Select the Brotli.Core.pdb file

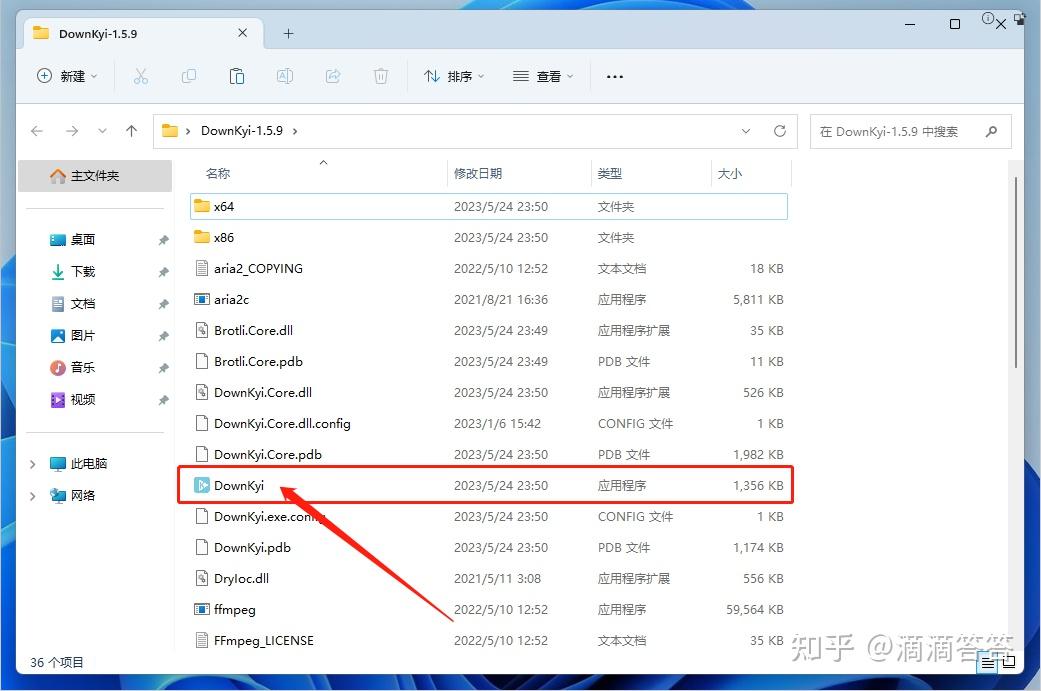click(x=489, y=362)
